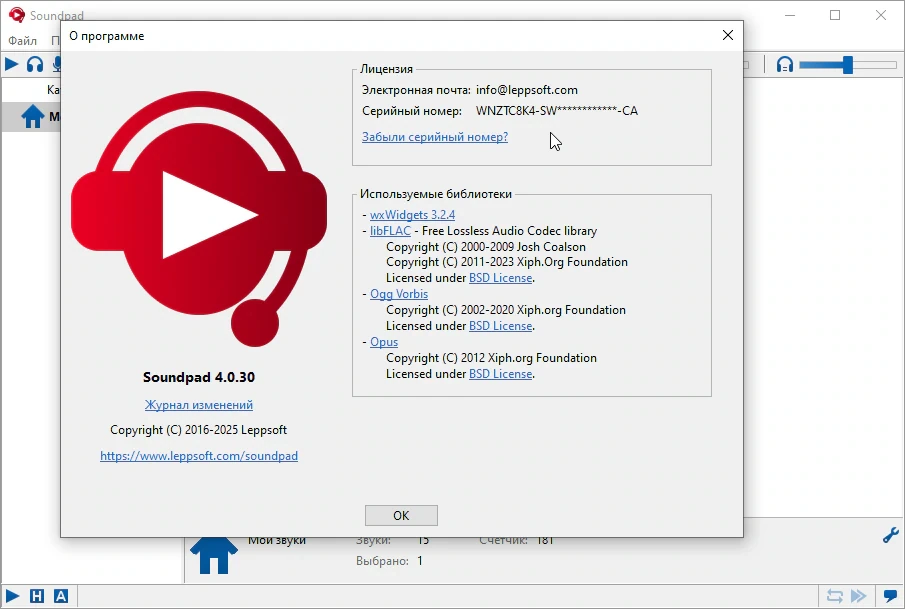Close the О программе dialog
This screenshot has height=609, width=905.
[x=728, y=35]
